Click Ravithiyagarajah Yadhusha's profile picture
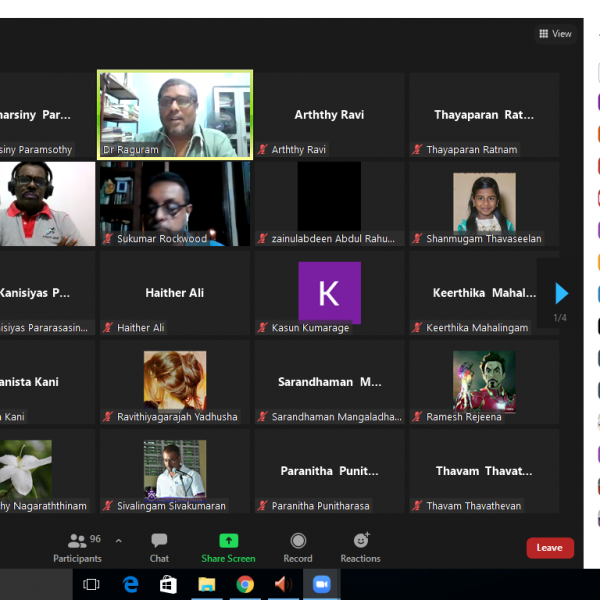This screenshot has height=600, width=600. pyautogui.click(x=175, y=380)
